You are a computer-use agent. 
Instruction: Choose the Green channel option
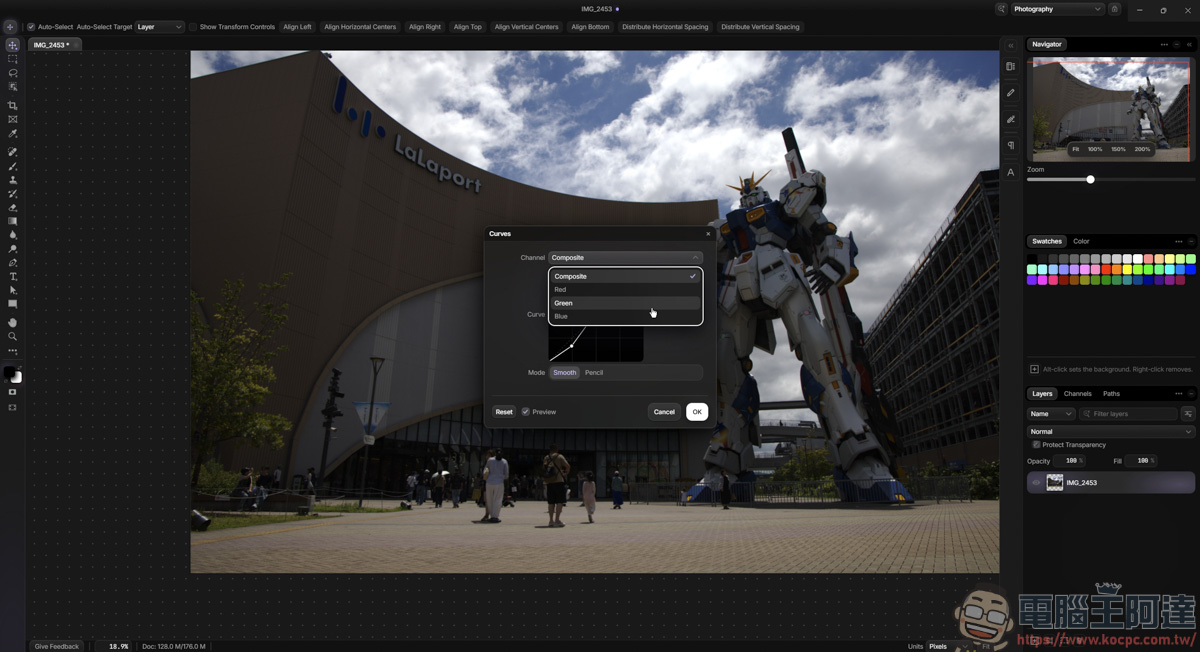(x=625, y=303)
